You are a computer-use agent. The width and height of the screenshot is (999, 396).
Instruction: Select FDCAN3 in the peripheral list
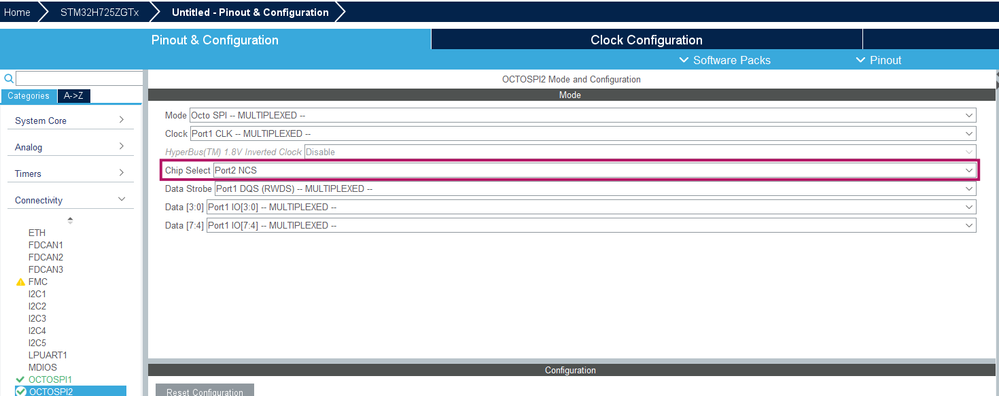coord(46,269)
